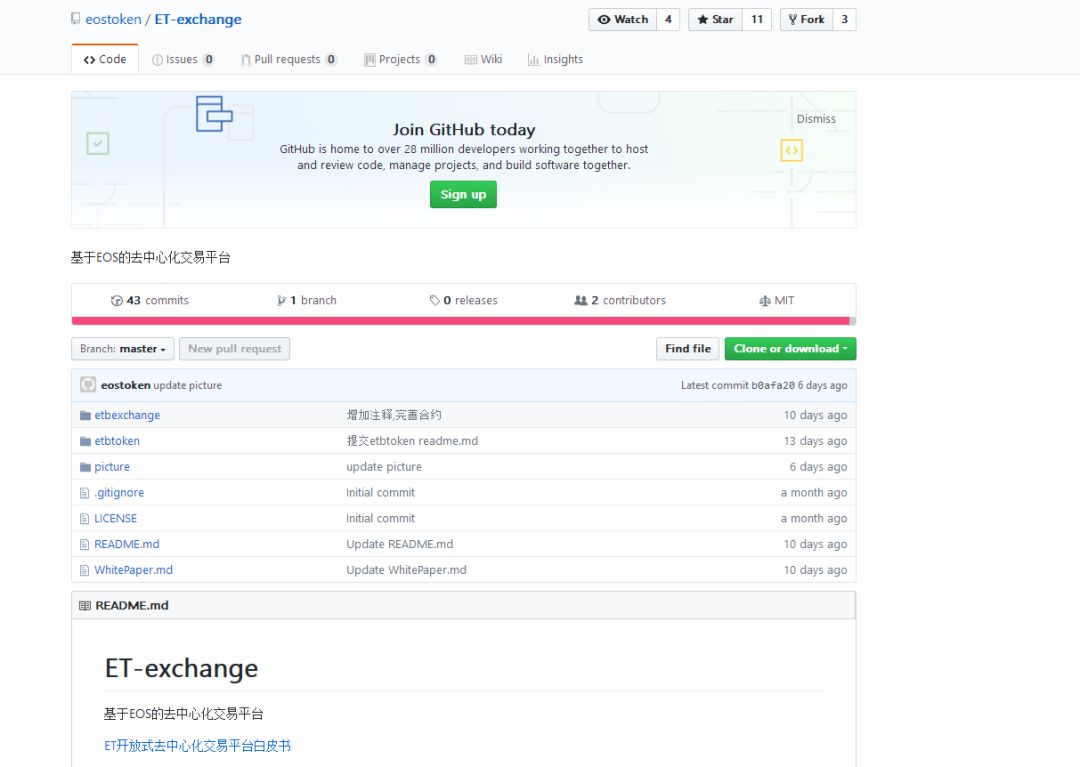This screenshot has height=767, width=1080.
Task: Open commit author eostoken in commit bar
Action: point(125,385)
